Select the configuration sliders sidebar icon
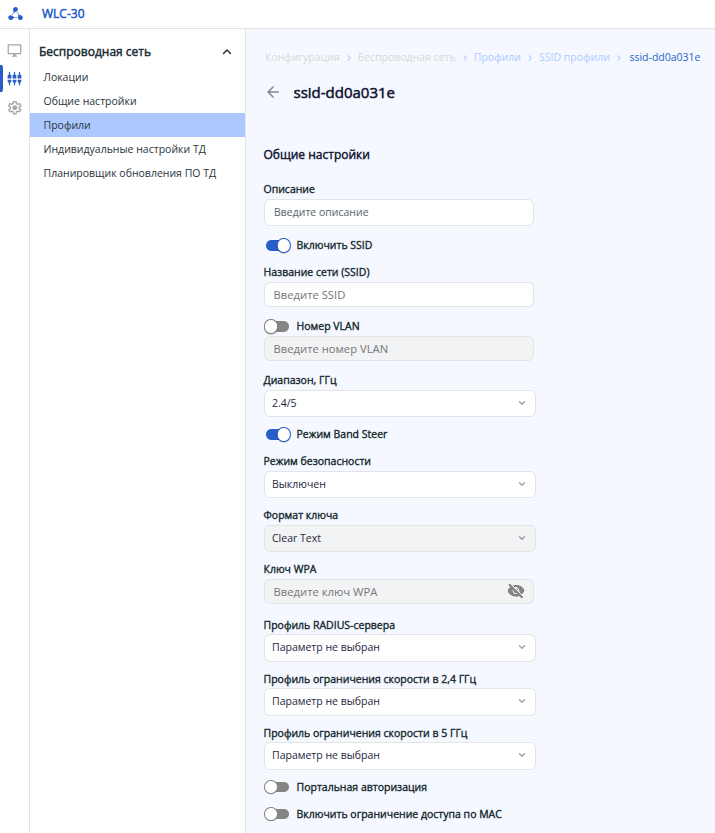 click(14, 78)
